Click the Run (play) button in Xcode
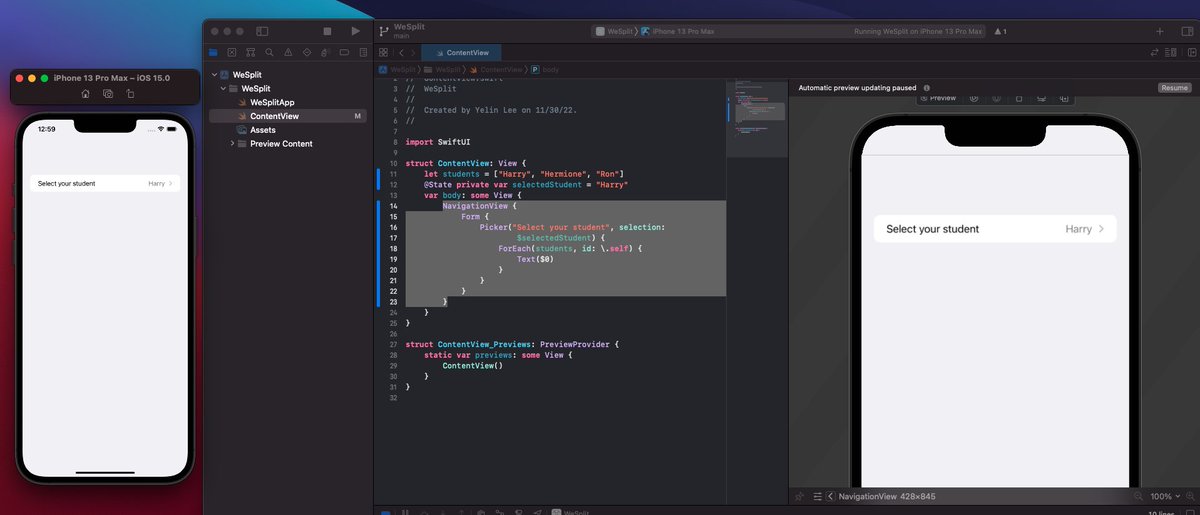 (355, 31)
